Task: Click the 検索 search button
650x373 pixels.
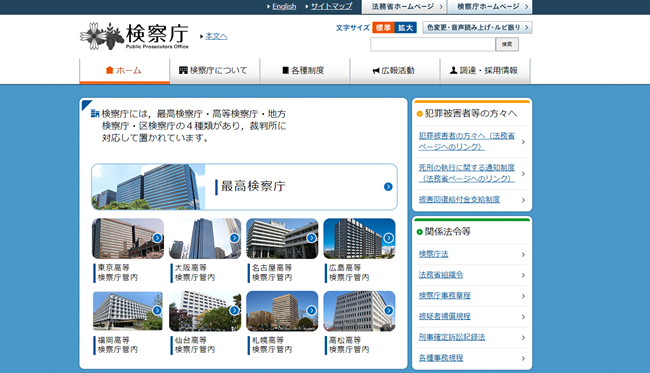Action: pyautogui.click(x=507, y=44)
